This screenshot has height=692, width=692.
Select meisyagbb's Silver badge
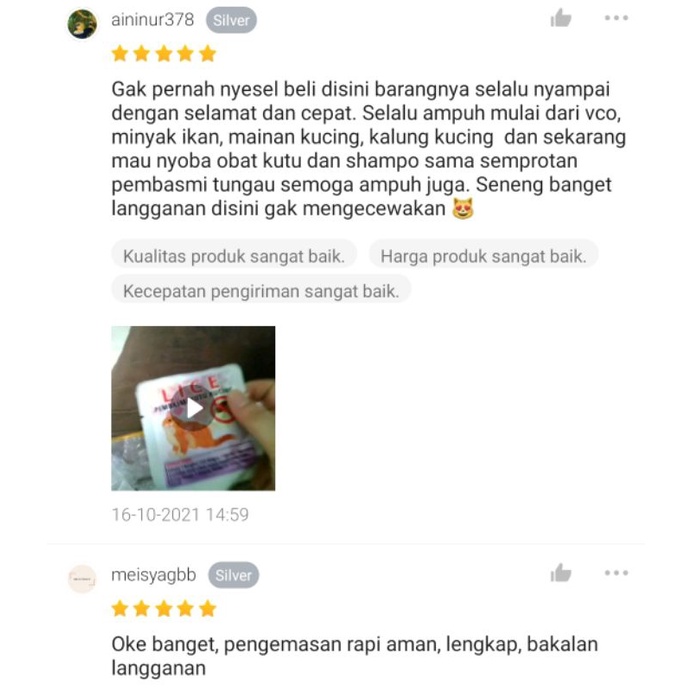(x=233, y=575)
